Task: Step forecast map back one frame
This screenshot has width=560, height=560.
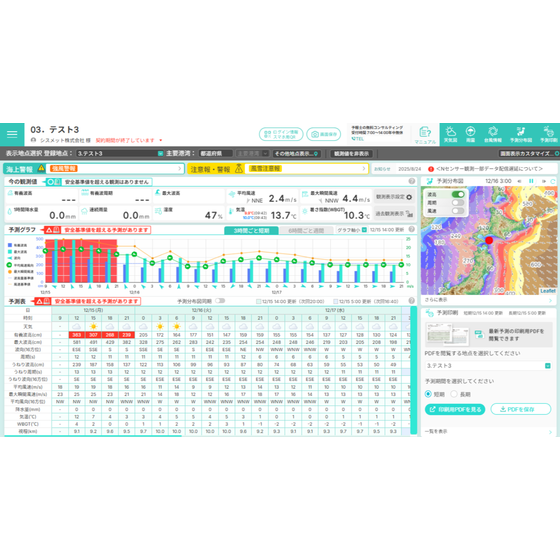Action: [x=519, y=181]
